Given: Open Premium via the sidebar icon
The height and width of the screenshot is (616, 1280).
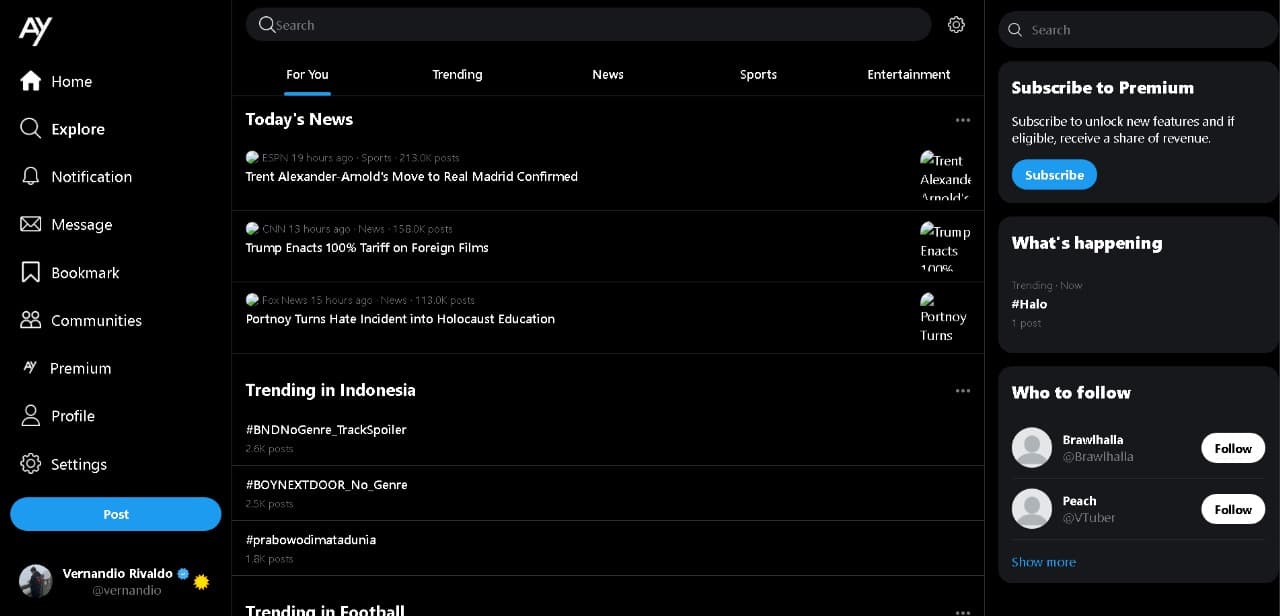Looking at the screenshot, I should pos(31,368).
